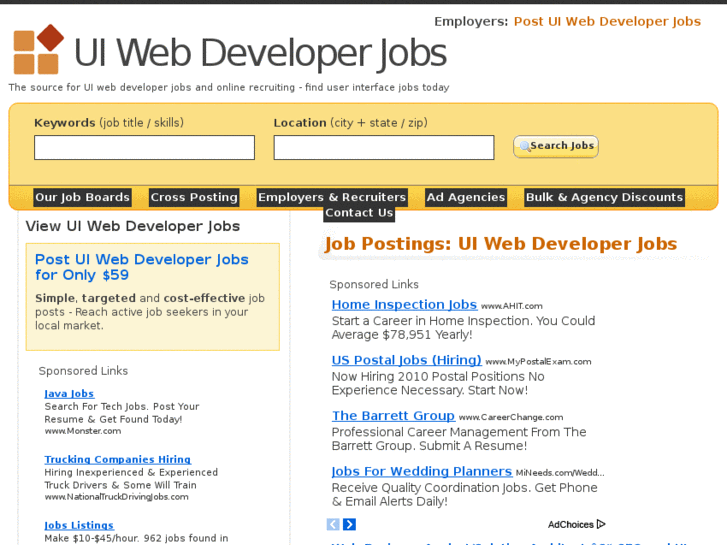Open Post UI Web Developer Jobs for Only $59

point(142,267)
